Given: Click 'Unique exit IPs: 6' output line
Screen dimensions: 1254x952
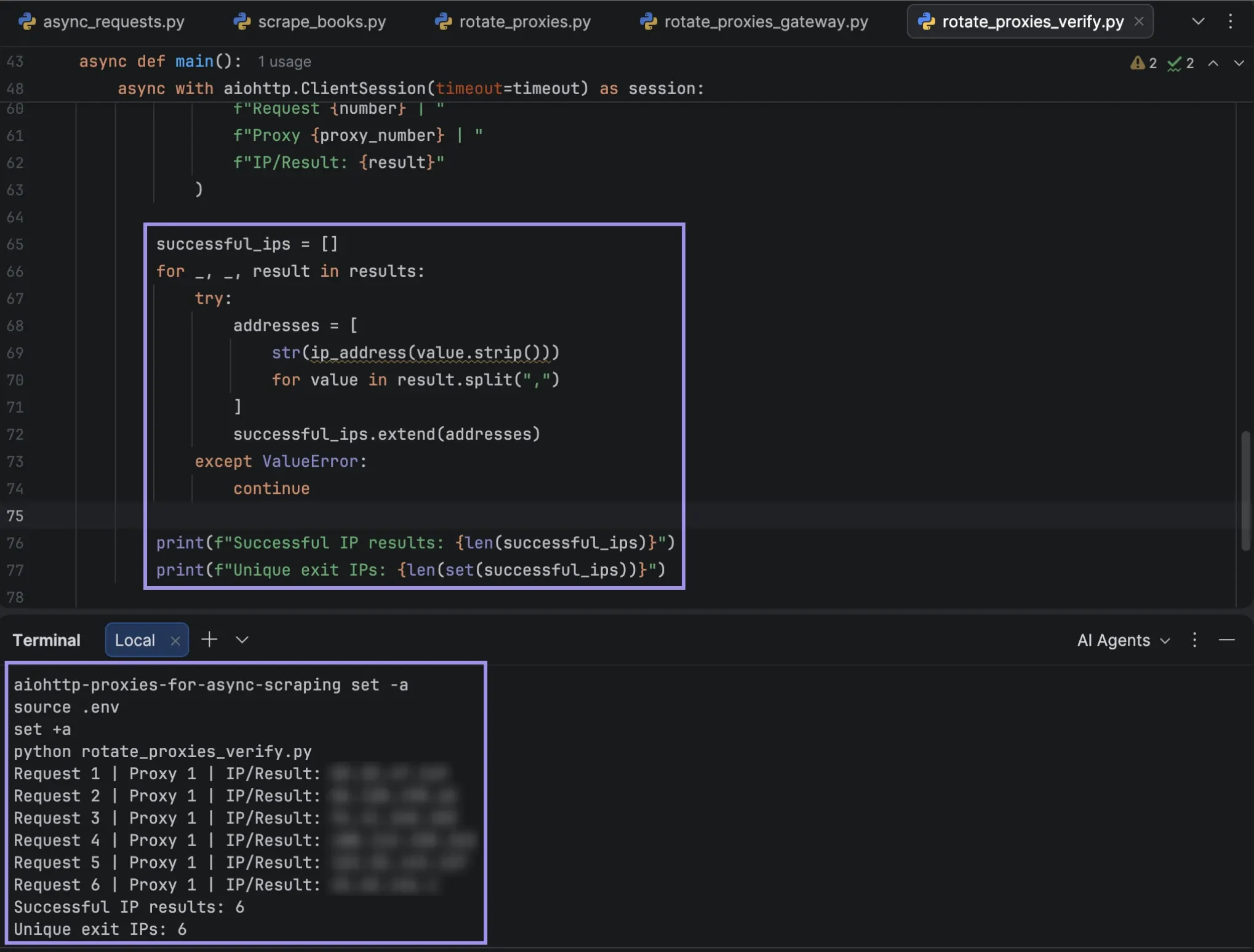Looking at the screenshot, I should [100, 929].
